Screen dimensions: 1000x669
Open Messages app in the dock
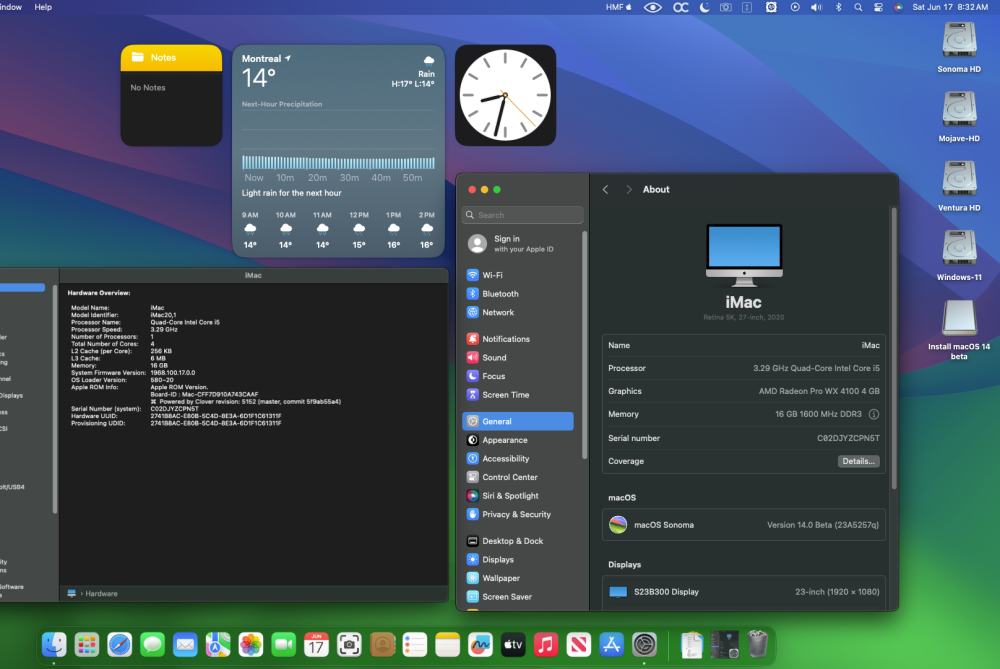152,645
